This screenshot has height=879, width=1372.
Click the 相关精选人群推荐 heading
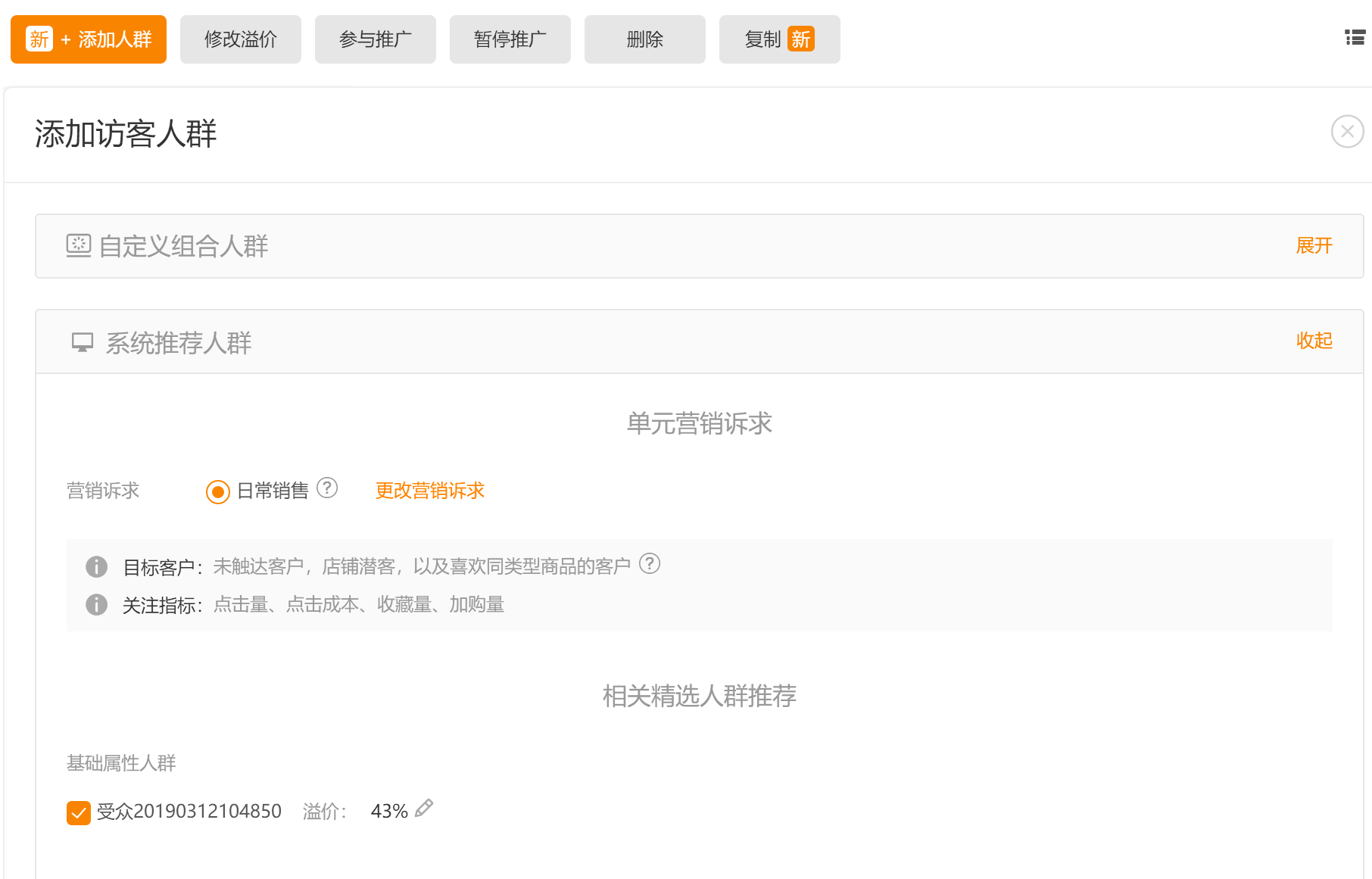pyautogui.click(x=700, y=696)
